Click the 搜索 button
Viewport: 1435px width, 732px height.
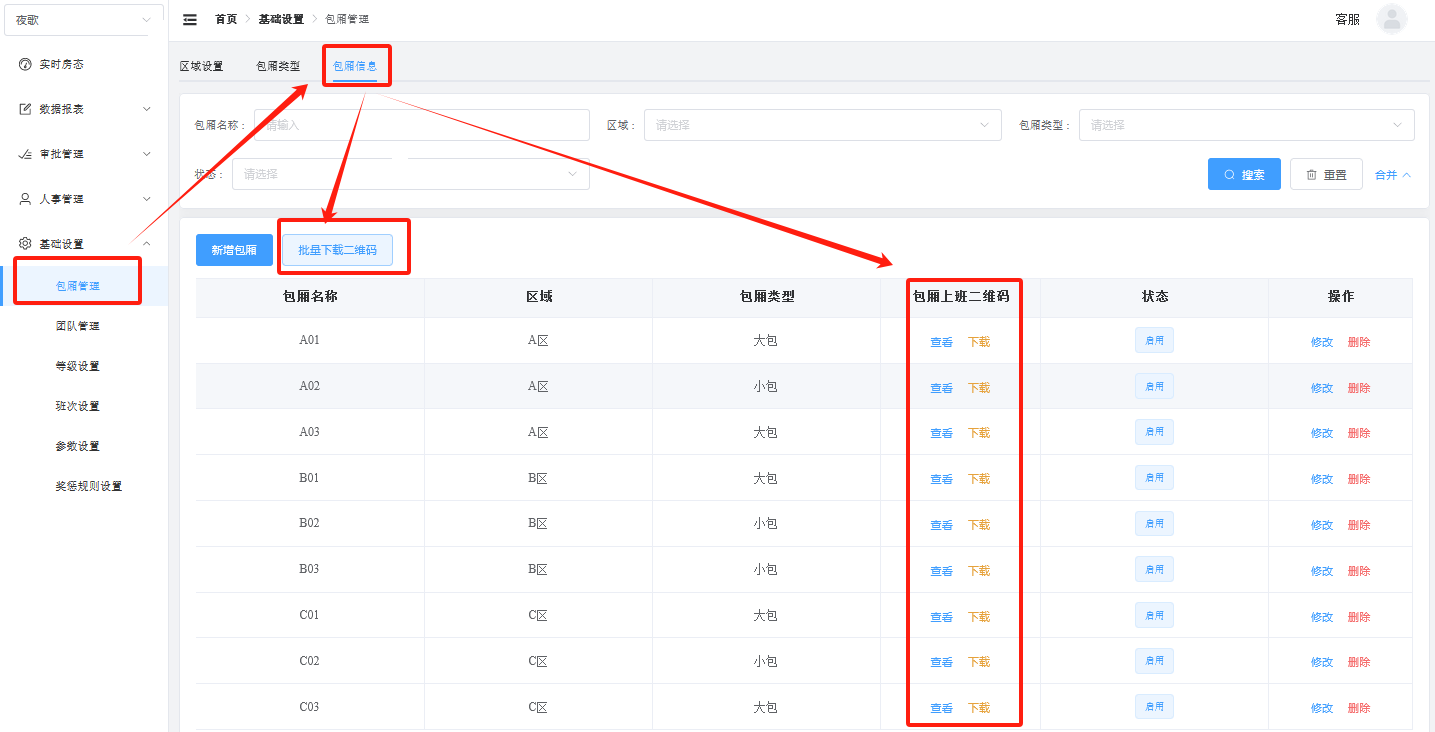(1244, 174)
